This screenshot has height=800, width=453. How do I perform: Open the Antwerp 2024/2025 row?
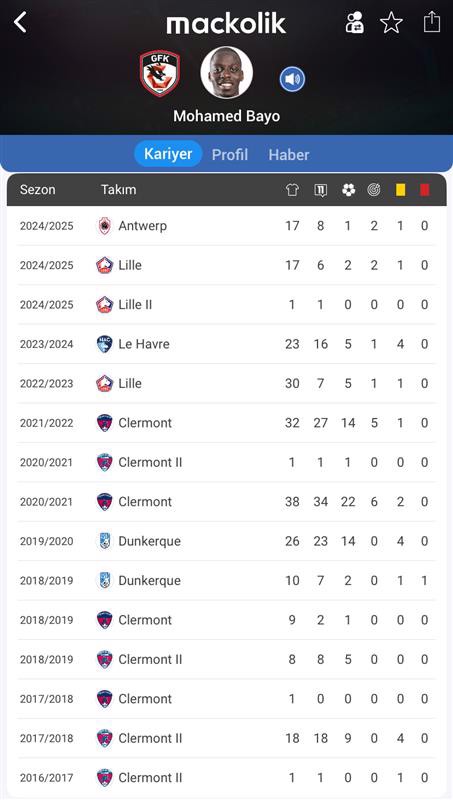coord(226,226)
